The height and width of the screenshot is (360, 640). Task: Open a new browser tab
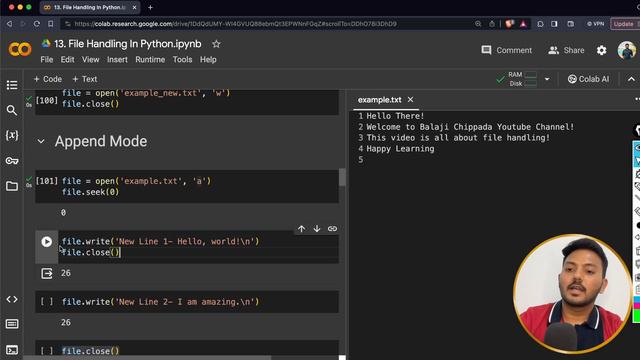click(150, 7)
